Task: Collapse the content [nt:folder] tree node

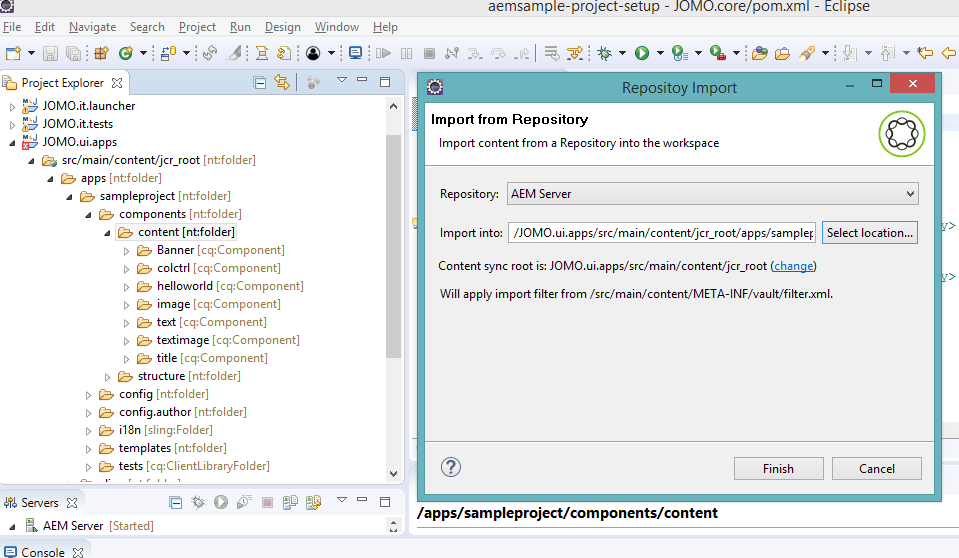Action: 108,233
